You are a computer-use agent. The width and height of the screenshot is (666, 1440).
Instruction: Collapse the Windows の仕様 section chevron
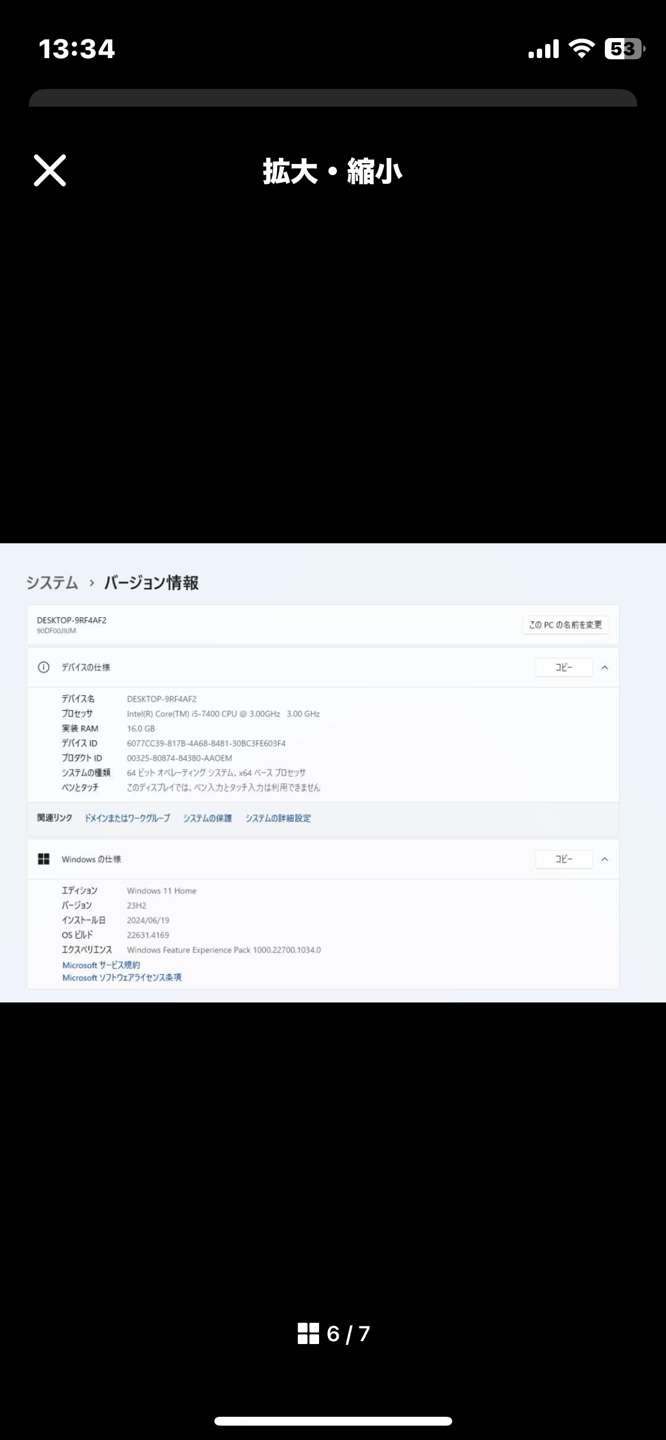(x=604, y=859)
